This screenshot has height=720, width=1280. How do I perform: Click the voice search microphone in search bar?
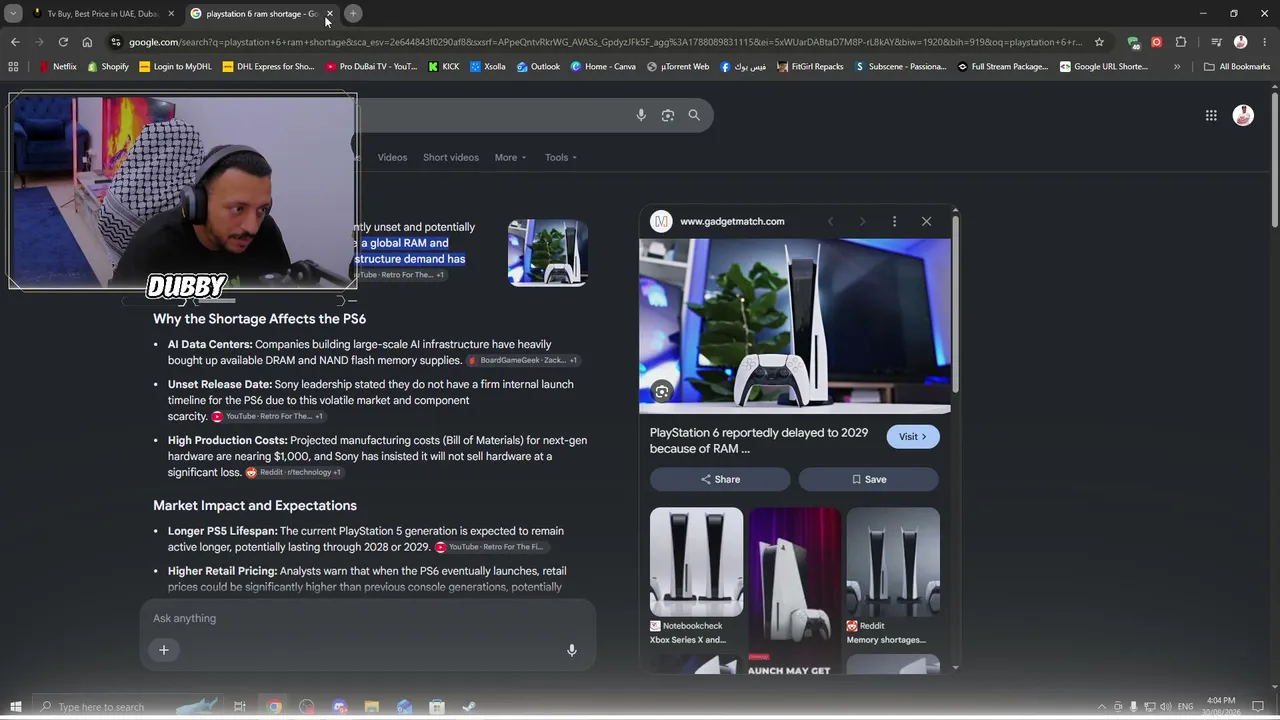[x=641, y=115]
